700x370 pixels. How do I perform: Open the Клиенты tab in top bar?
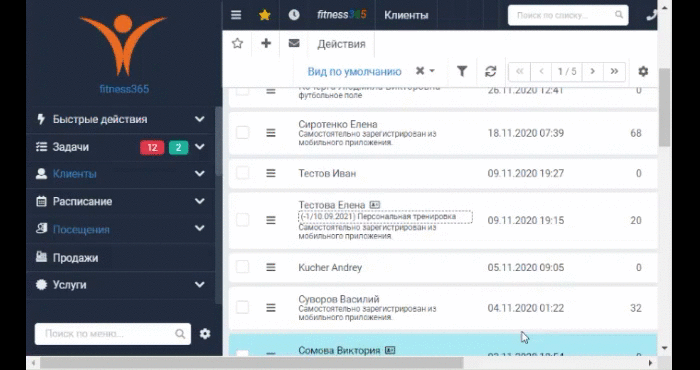click(406, 15)
